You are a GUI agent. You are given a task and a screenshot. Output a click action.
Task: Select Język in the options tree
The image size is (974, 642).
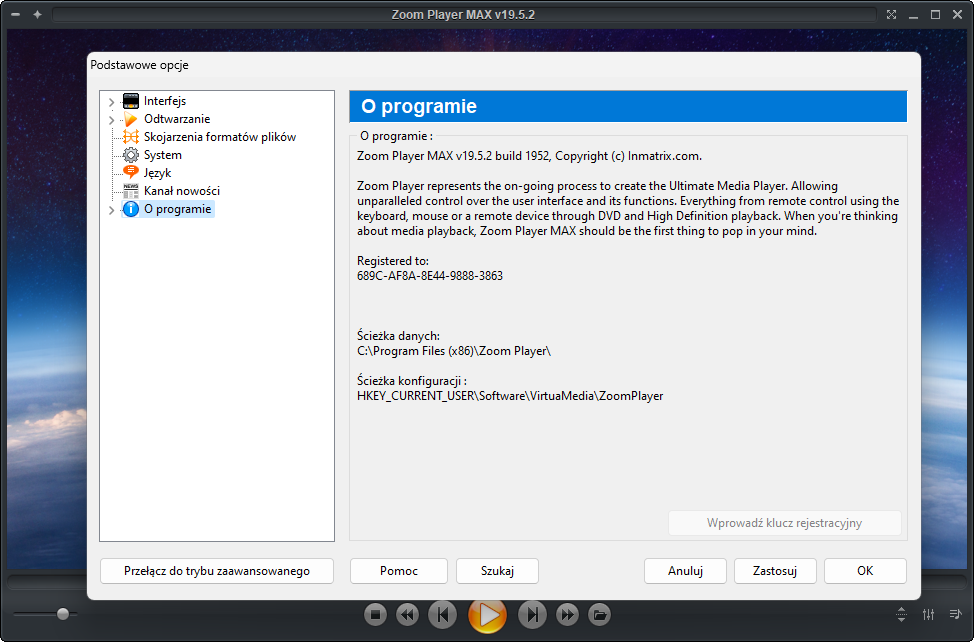(x=157, y=173)
